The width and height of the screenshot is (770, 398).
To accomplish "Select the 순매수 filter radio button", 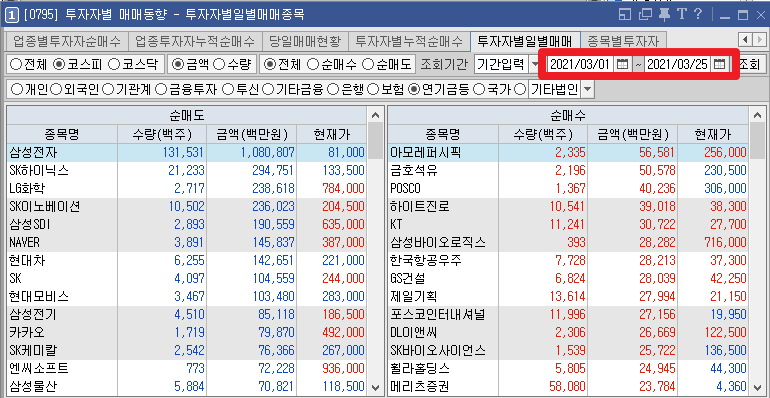I will (312, 64).
